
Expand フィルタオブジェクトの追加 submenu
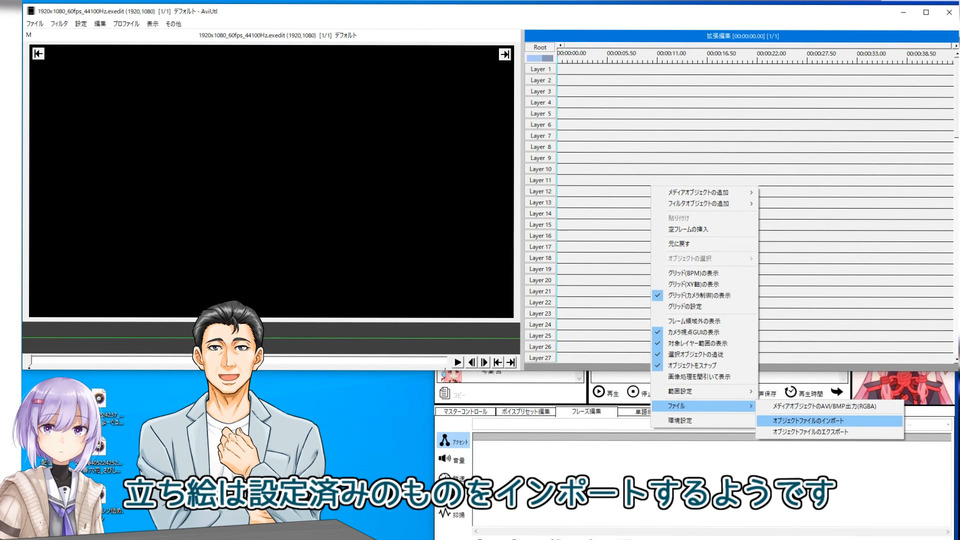point(704,203)
